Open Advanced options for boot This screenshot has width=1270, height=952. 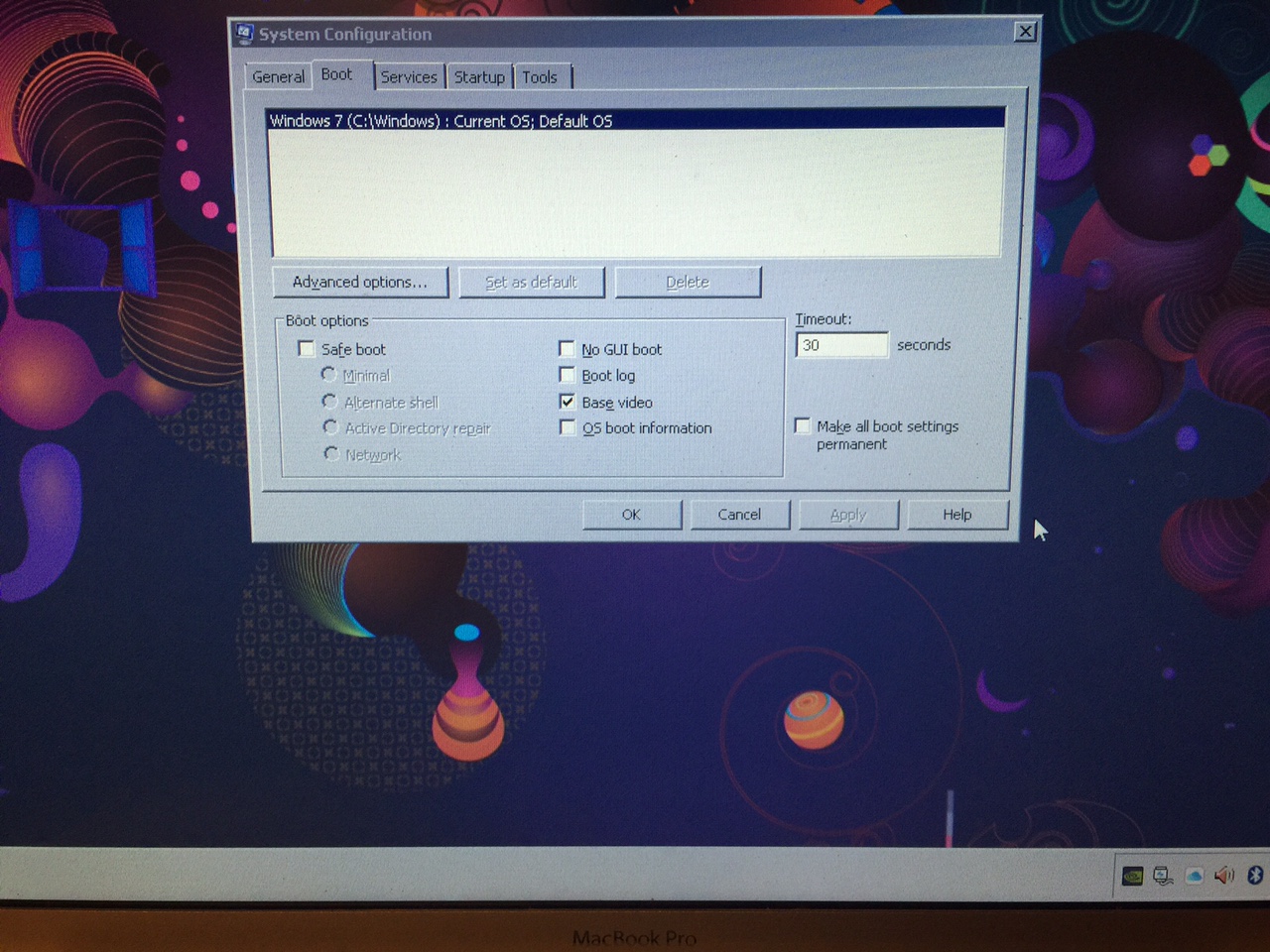(x=360, y=282)
